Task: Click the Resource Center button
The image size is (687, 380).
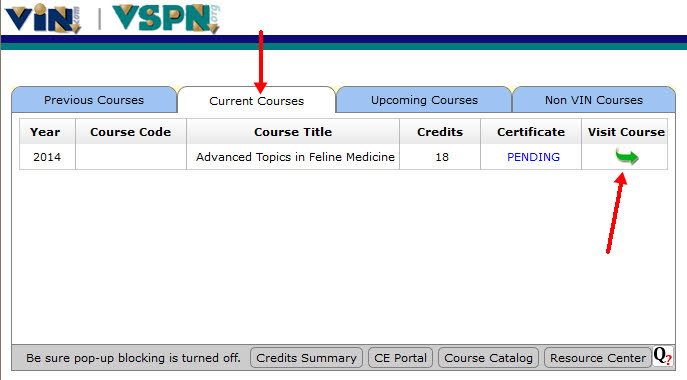Action: [598, 358]
